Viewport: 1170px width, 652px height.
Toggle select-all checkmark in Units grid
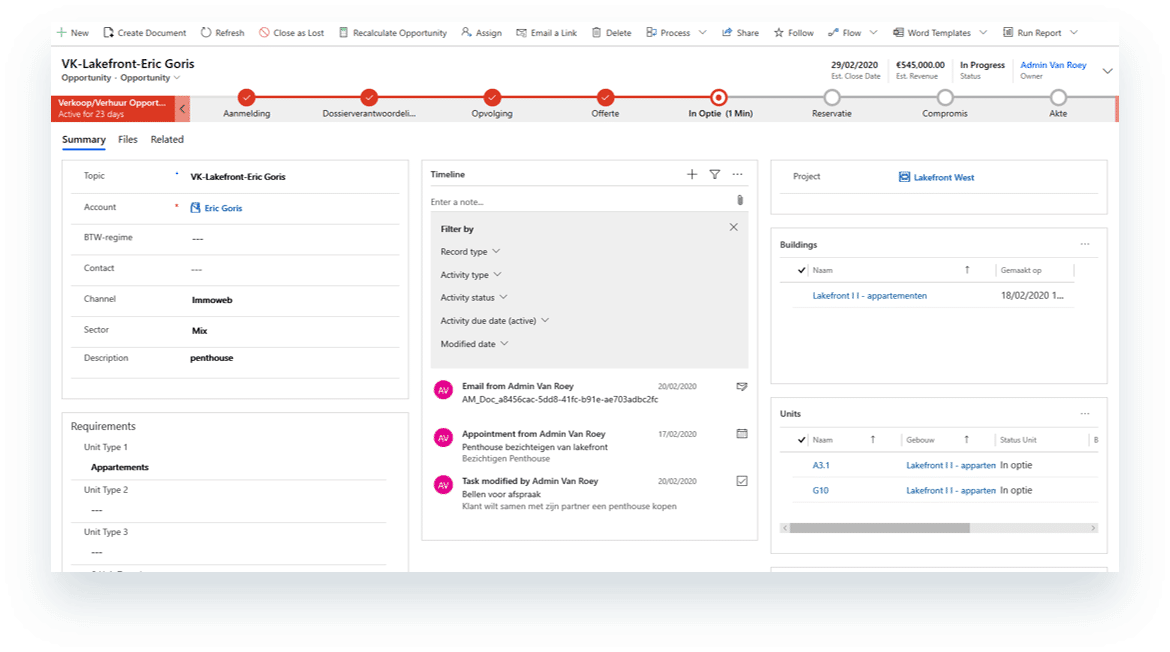(801, 440)
